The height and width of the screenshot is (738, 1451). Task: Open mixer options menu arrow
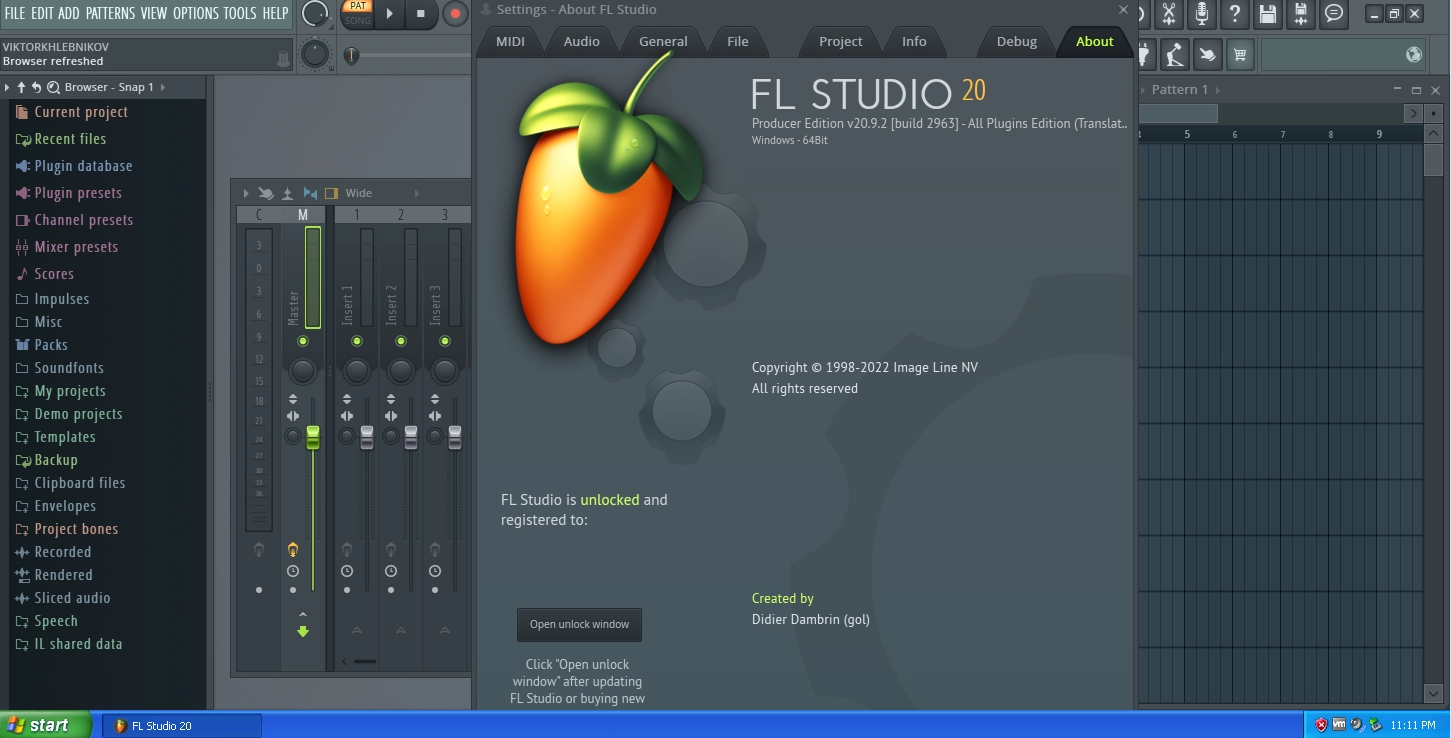pyautogui.click(x=246, y=193)
